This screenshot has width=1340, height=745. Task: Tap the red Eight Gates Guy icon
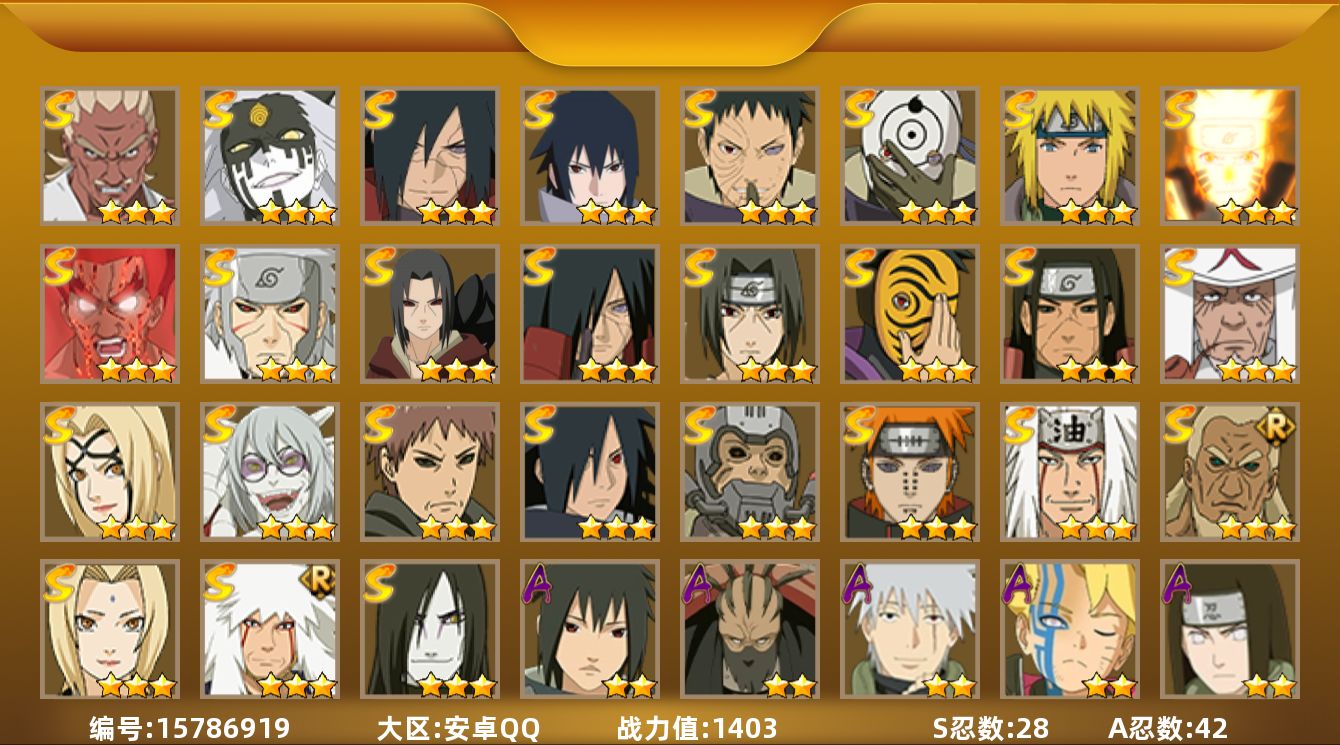pos(110,314)
